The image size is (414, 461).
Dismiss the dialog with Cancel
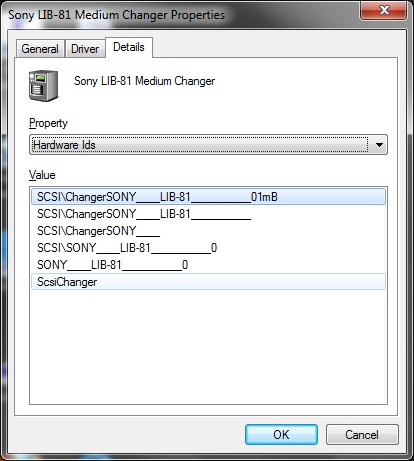pyautogui.click(x=362, y=435)
